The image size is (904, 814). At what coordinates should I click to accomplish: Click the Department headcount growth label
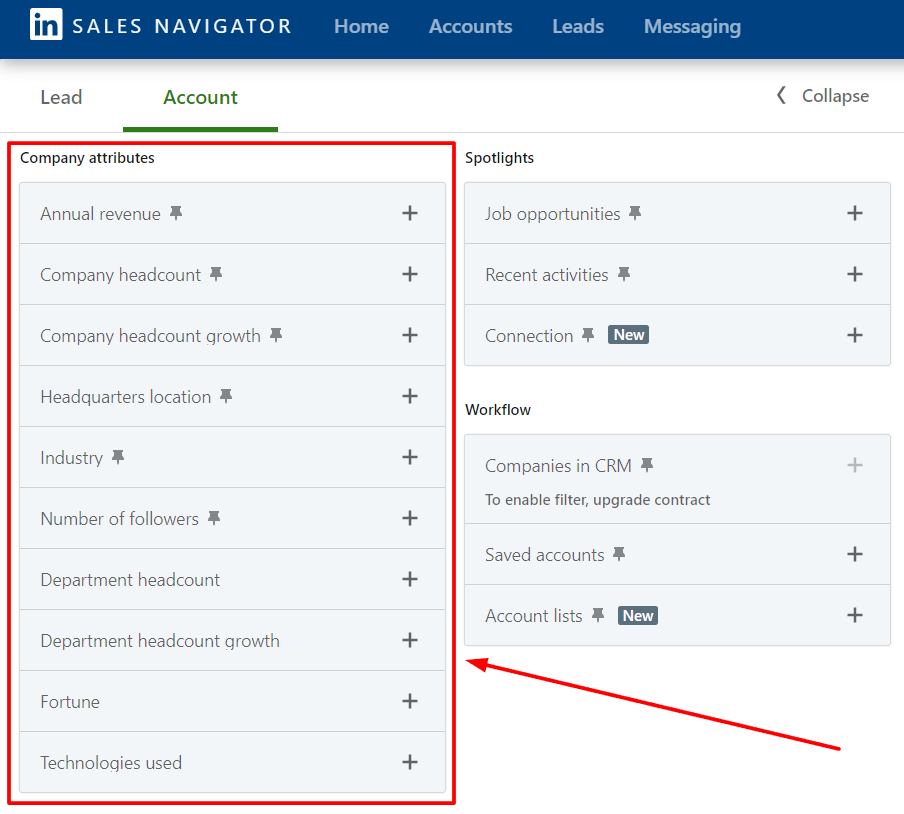point(160,640)
